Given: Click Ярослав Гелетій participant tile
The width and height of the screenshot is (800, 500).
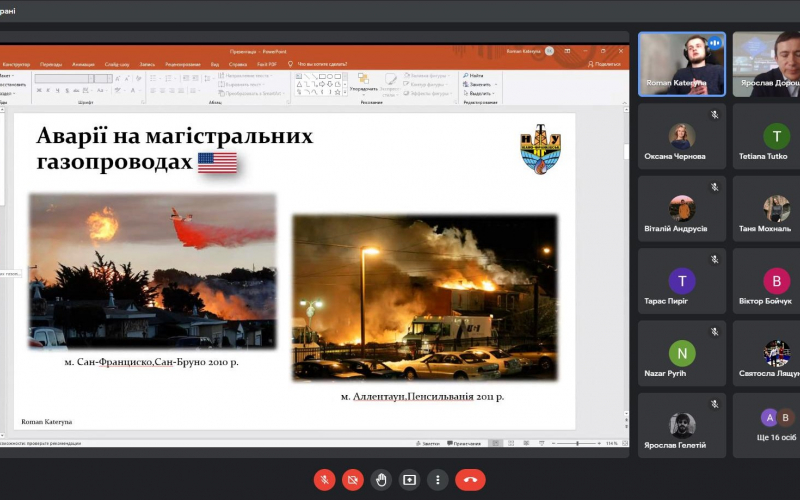Looking at the screenshot, I should tap(682, 425).
